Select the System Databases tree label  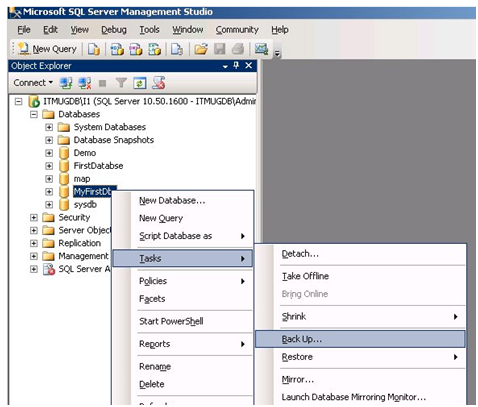coord(110,127)
